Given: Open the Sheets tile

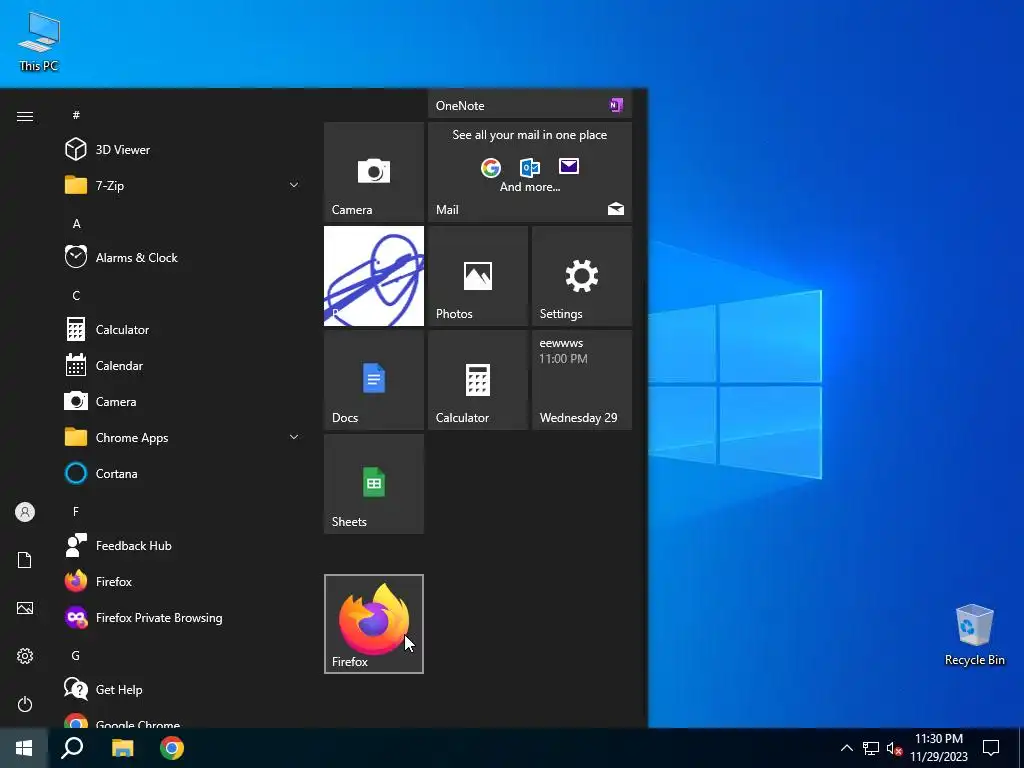Looking at the screenshot, I should pos(374,484).
